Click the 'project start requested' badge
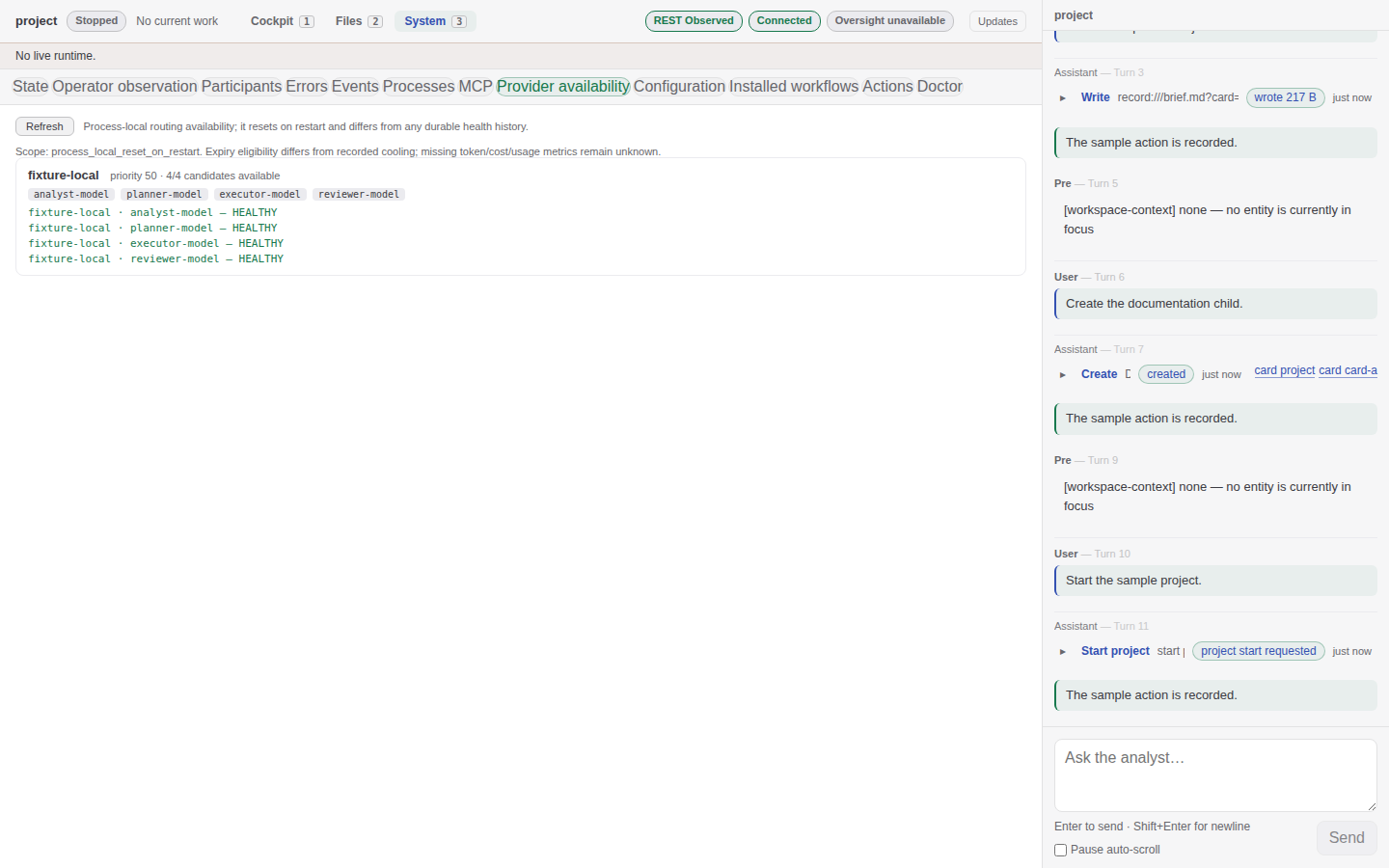 (x=1259, y=651)
